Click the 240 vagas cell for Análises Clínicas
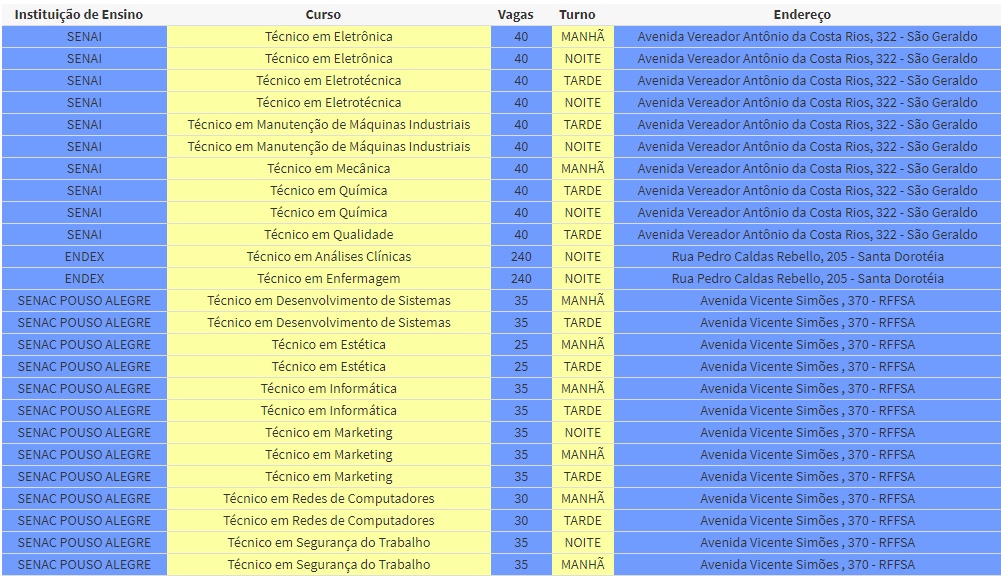Screen dimensions: 1001x576 [x=521, y=256]
